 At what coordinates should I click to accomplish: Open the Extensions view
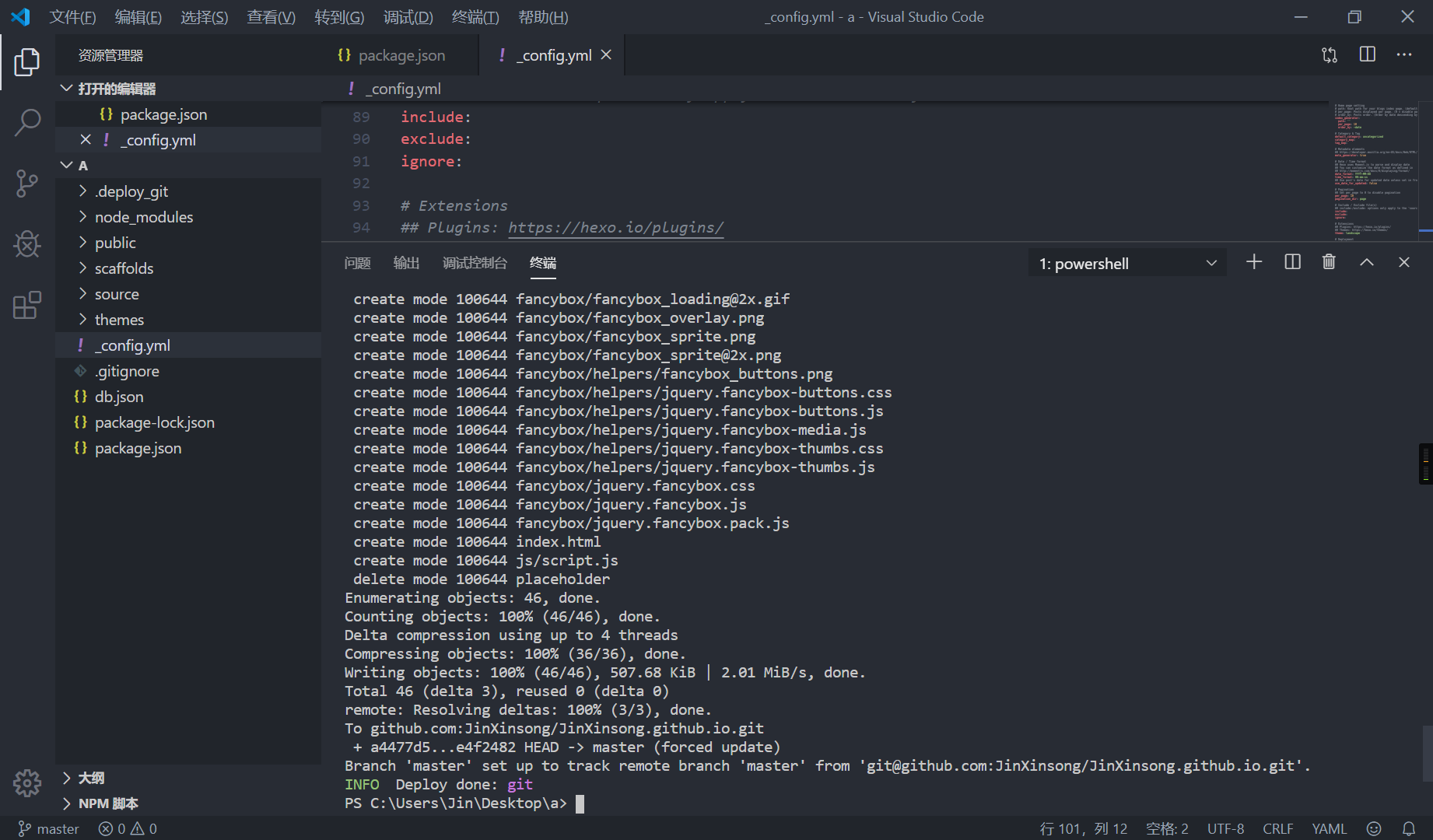point(27,306)
